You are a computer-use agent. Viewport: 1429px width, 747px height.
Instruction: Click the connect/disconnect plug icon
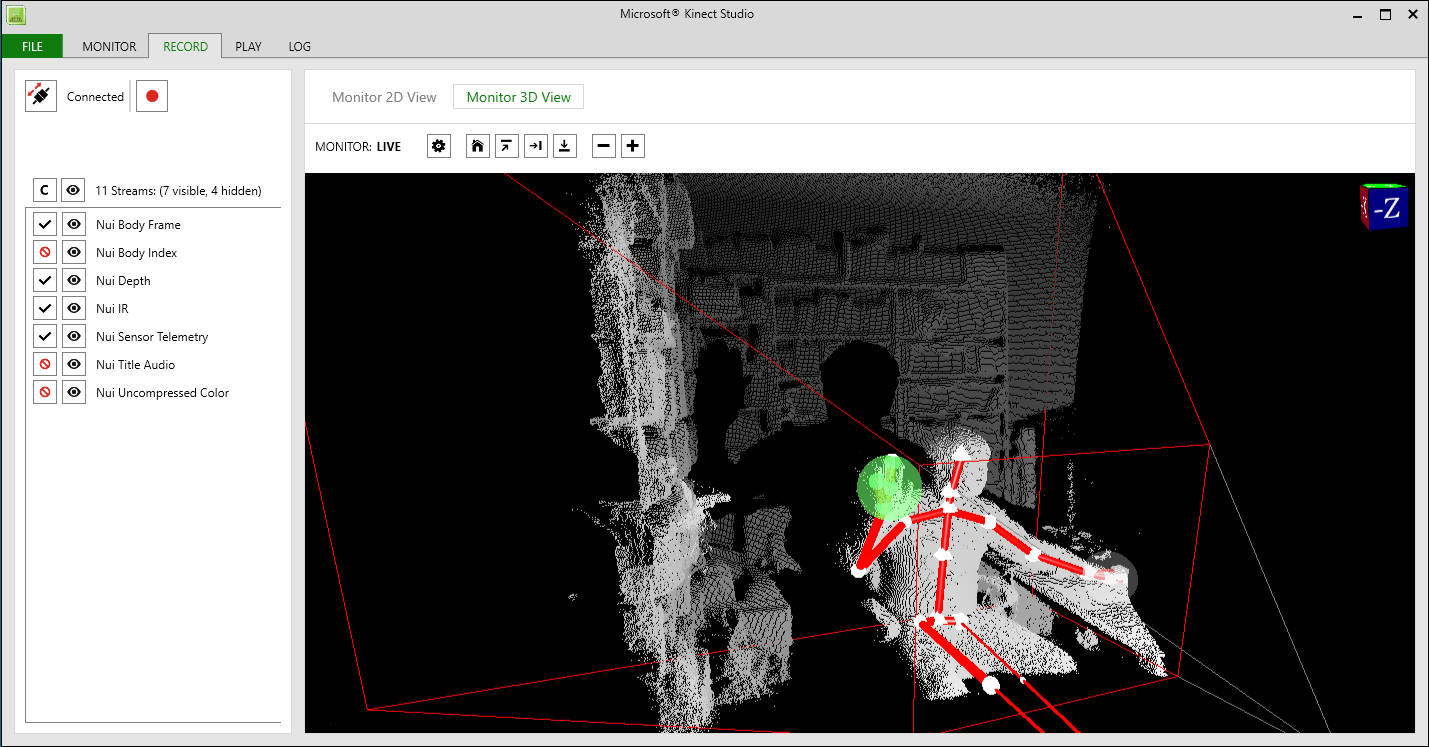(x=41, y=96)
